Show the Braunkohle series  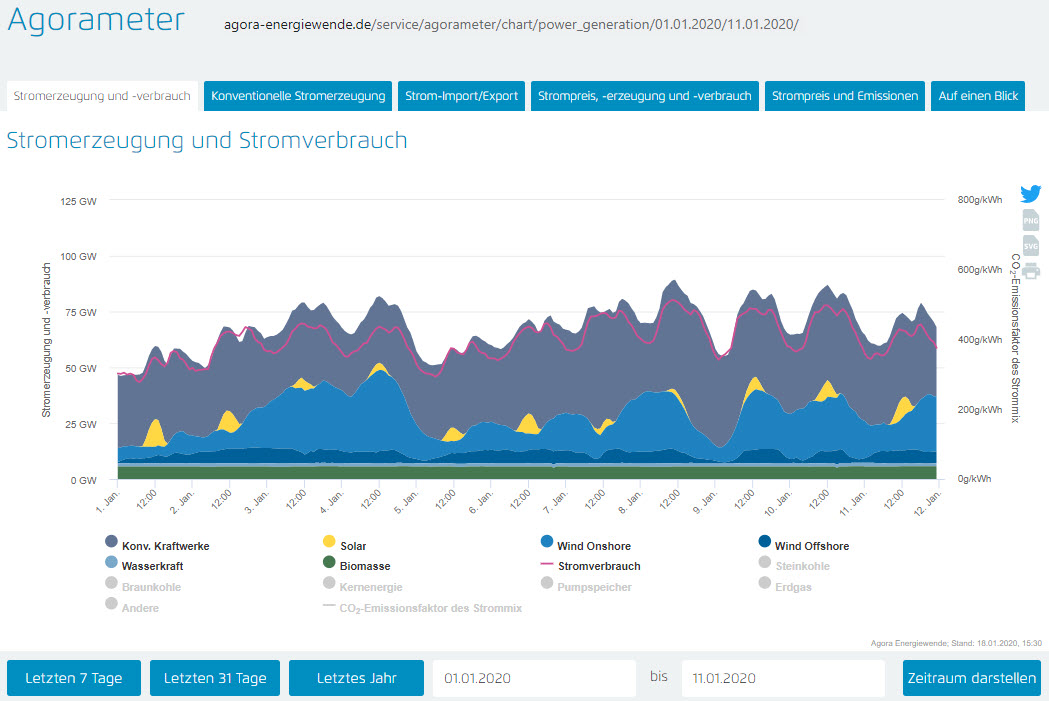coord(154,587)
